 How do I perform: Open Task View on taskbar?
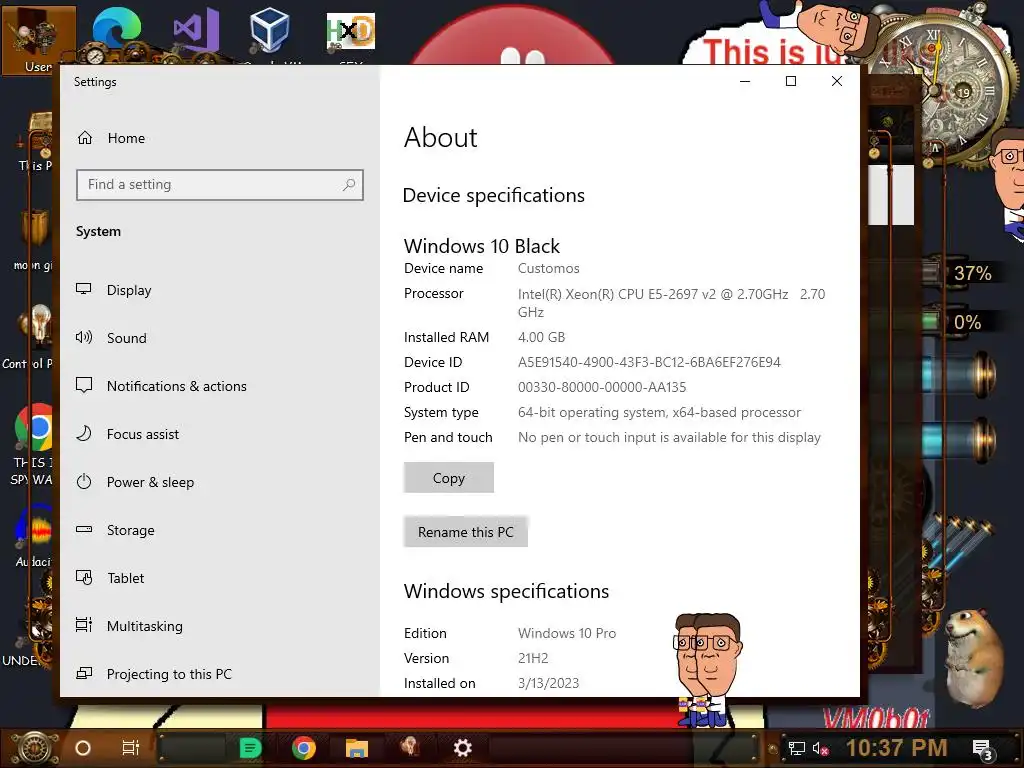[131, 748]
